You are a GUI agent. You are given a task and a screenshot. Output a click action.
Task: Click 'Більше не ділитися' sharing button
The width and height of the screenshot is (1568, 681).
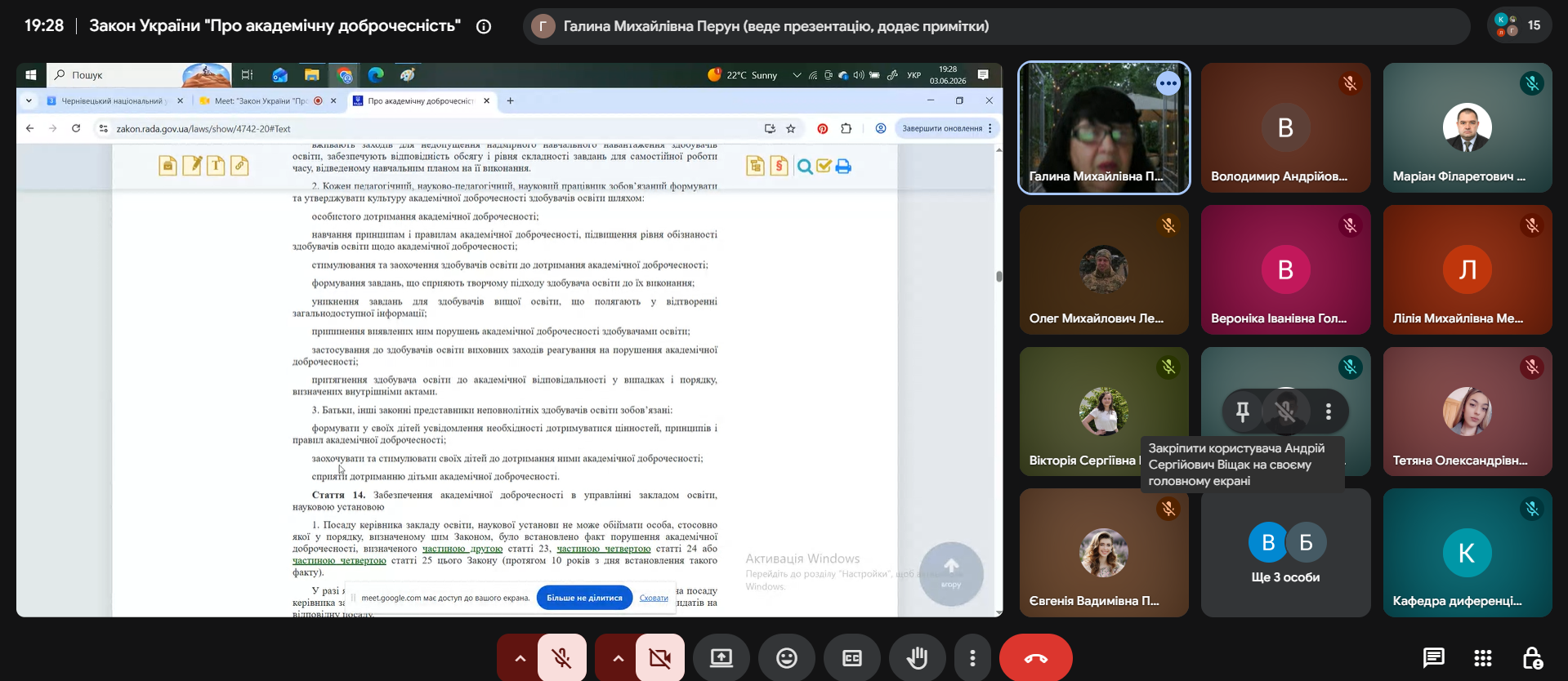pos(584,598)
